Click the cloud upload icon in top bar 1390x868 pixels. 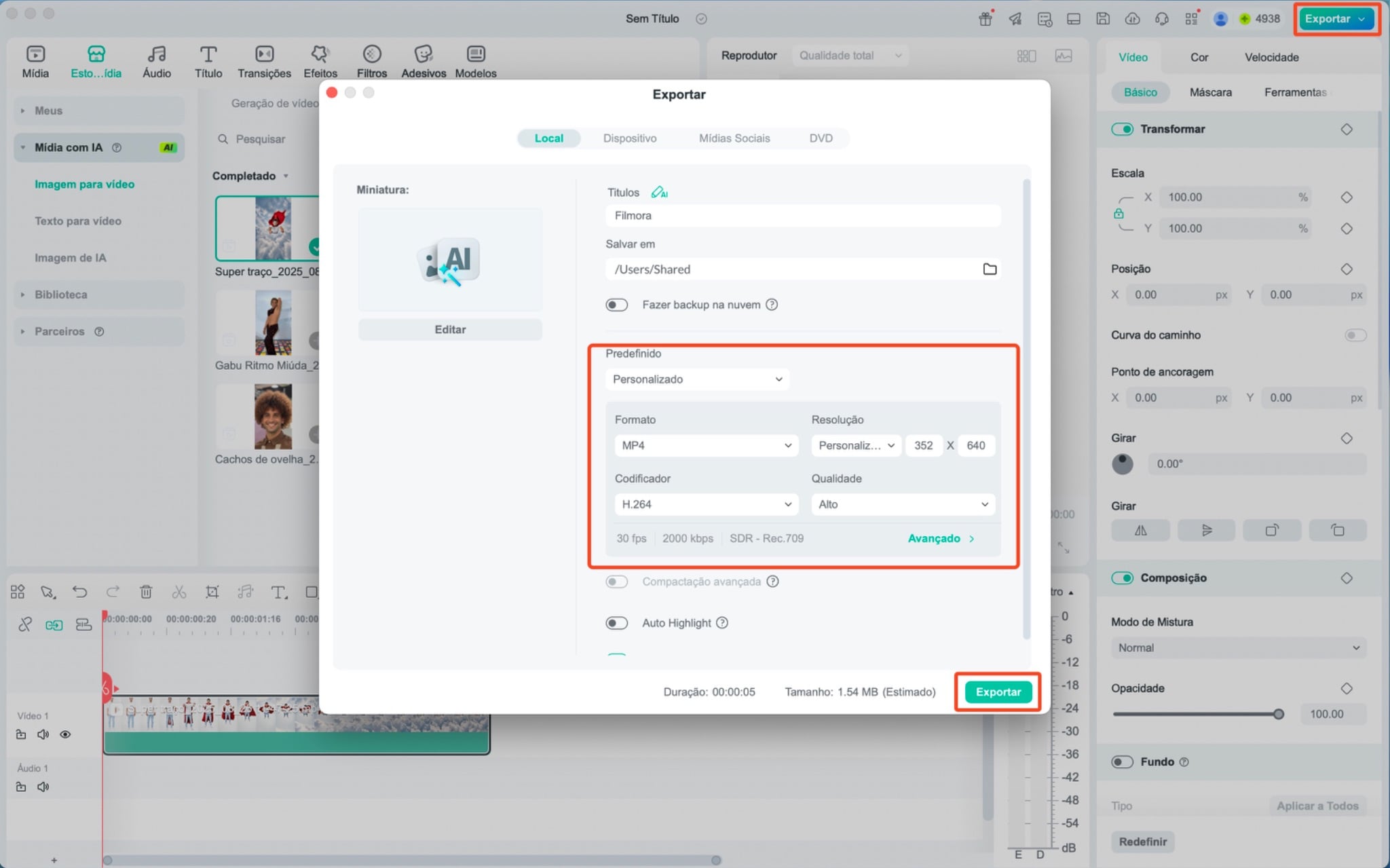pos(1132,18)
